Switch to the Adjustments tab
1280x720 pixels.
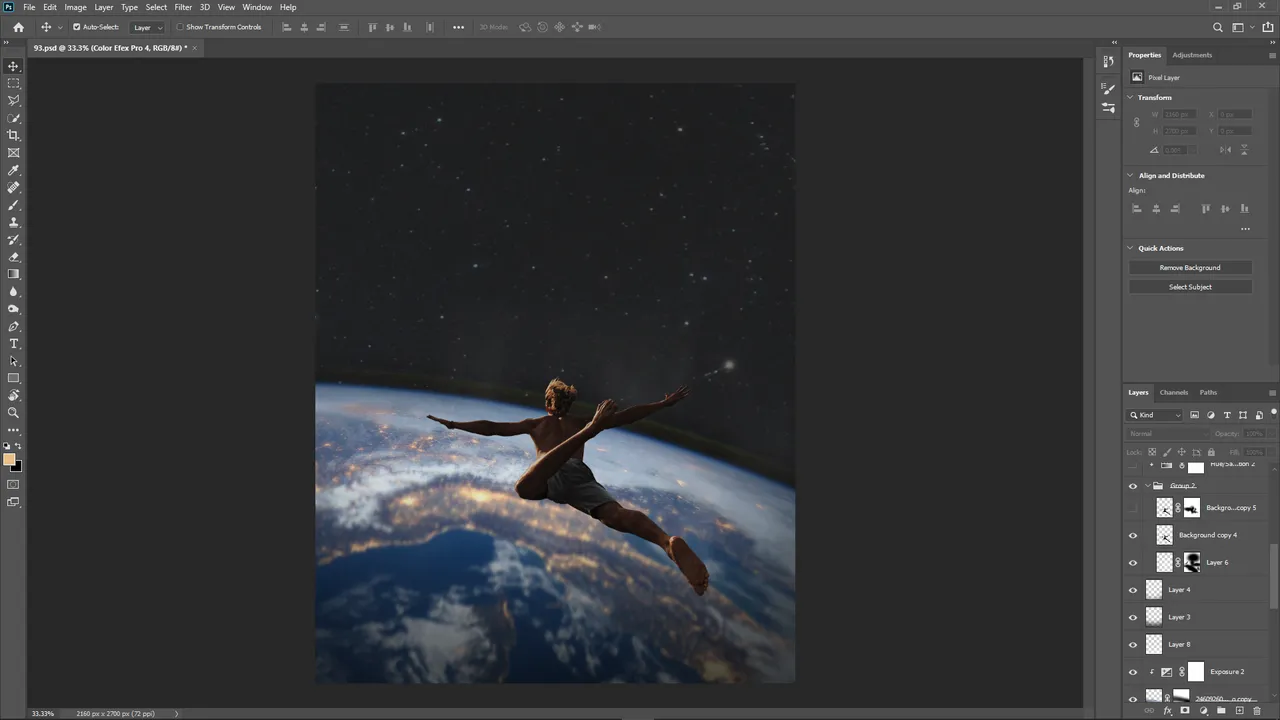point(1192,55)
